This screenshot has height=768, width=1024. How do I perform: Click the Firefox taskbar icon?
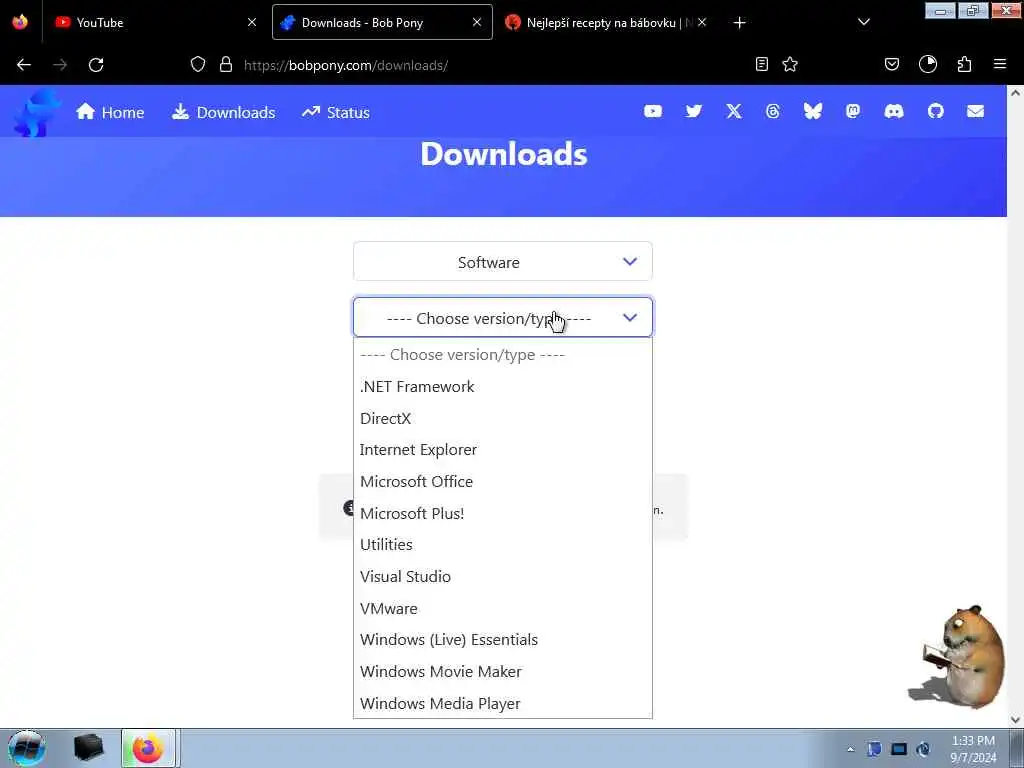(x=148, y=748)
